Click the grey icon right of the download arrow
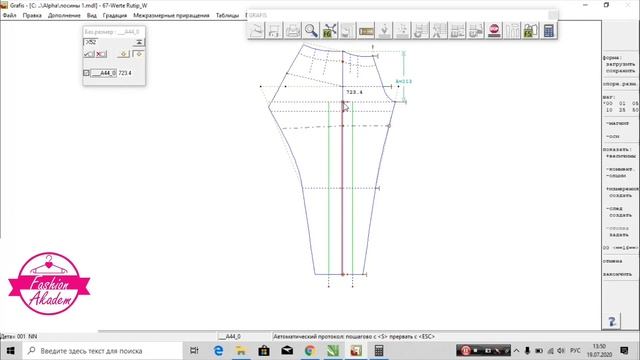This screenshot has width=640, height=360. point(402,31)
